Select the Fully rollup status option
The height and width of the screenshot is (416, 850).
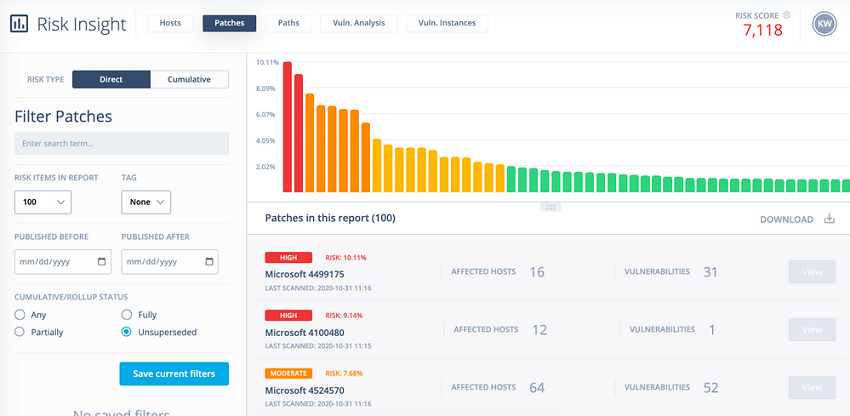point(126,315)
